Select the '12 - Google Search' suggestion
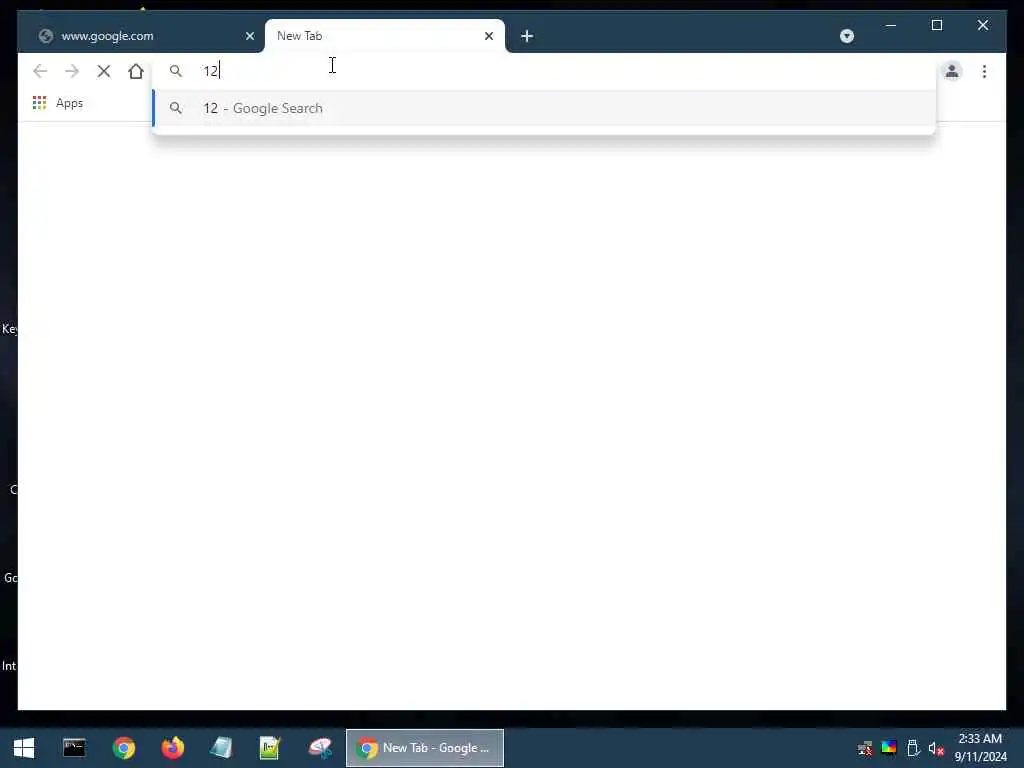This screenshot has width=1024, height=768. click(543, 108)
